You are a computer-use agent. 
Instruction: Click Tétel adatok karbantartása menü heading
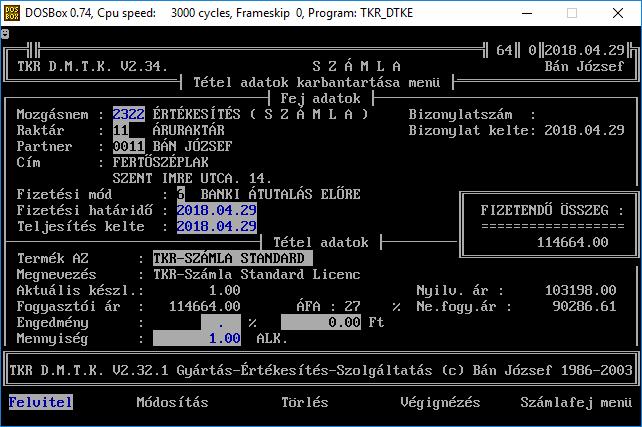click(x=317, y=82)
